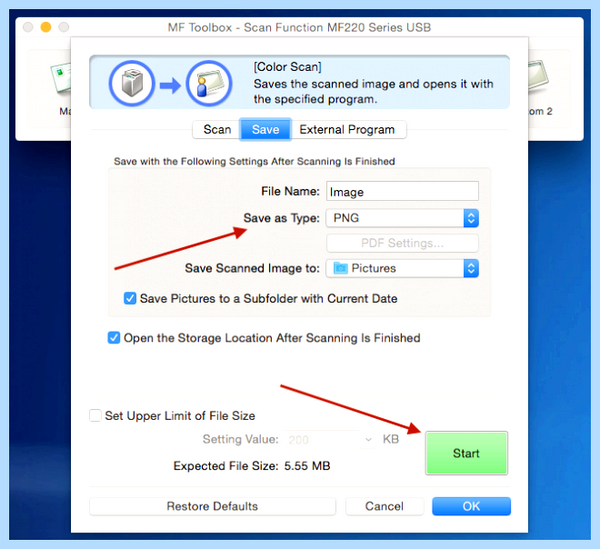This screenshot has height=549, width=600.
Task: Click the File Name input field
Action: pos(402,191)
